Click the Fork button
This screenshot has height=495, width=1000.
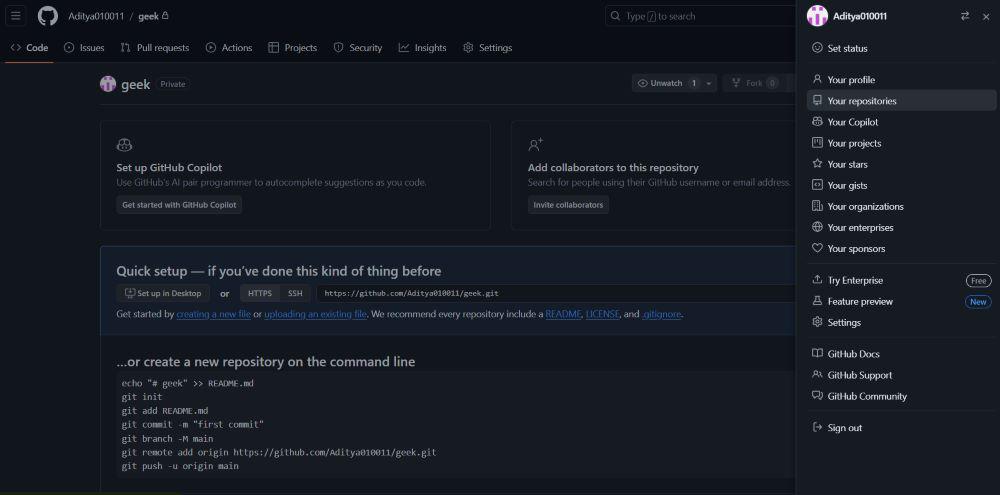(754, 83)
